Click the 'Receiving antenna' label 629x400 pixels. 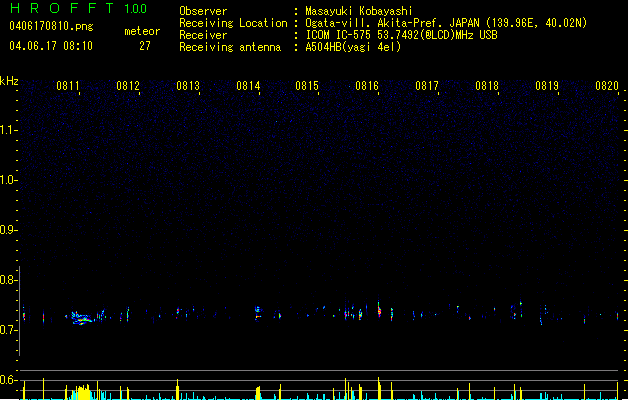pyautogui.click(x=230, y=47)
